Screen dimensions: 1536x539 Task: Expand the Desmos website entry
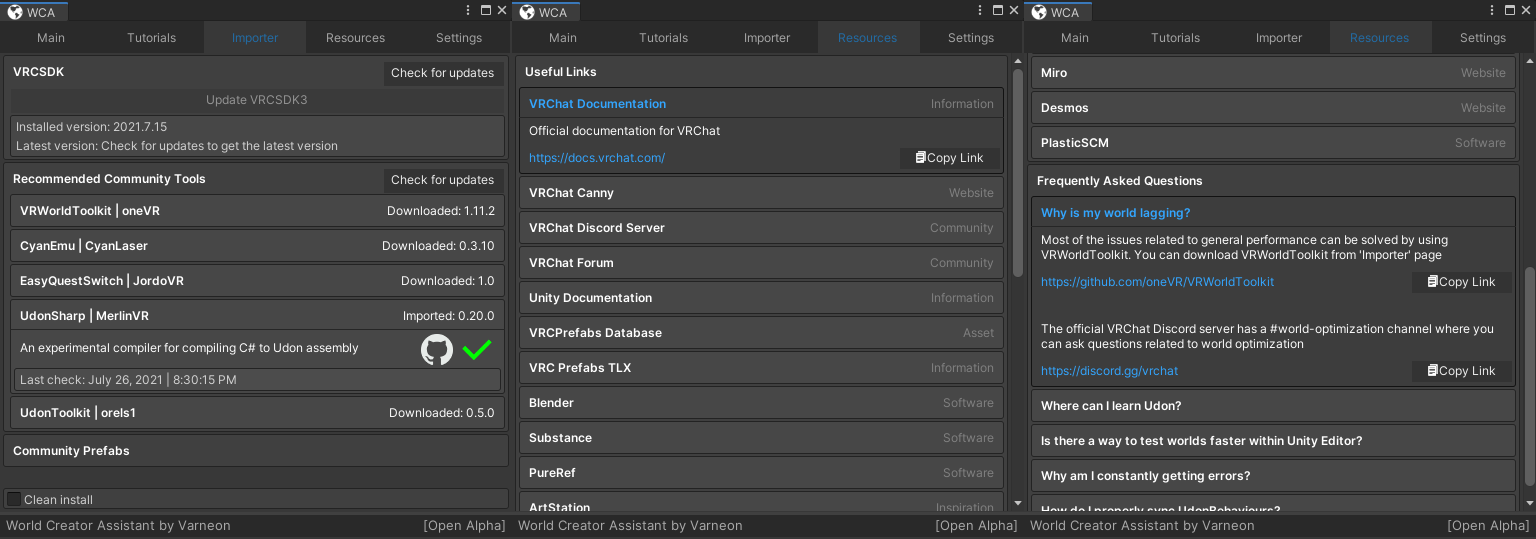[x=1273, y=108]
